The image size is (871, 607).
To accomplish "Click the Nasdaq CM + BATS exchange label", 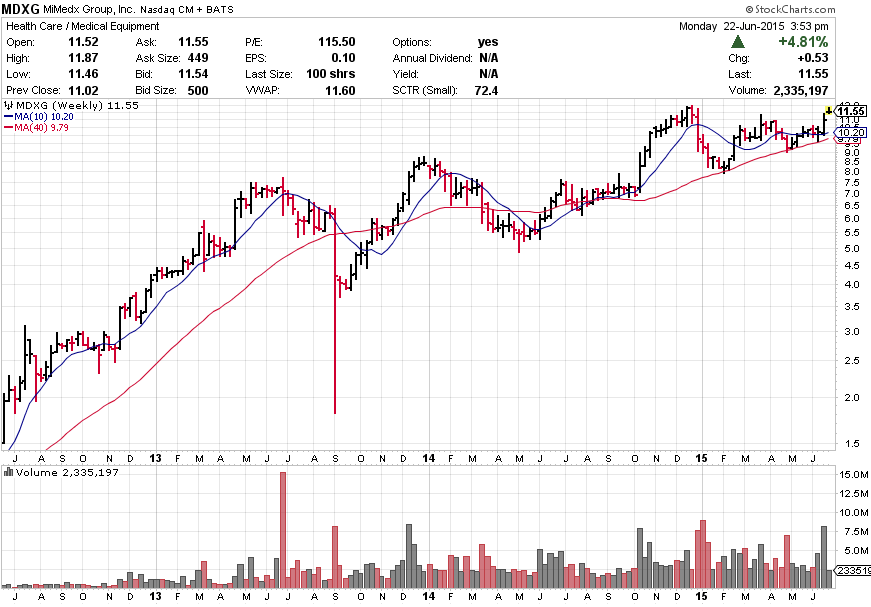I will point(187,9).
